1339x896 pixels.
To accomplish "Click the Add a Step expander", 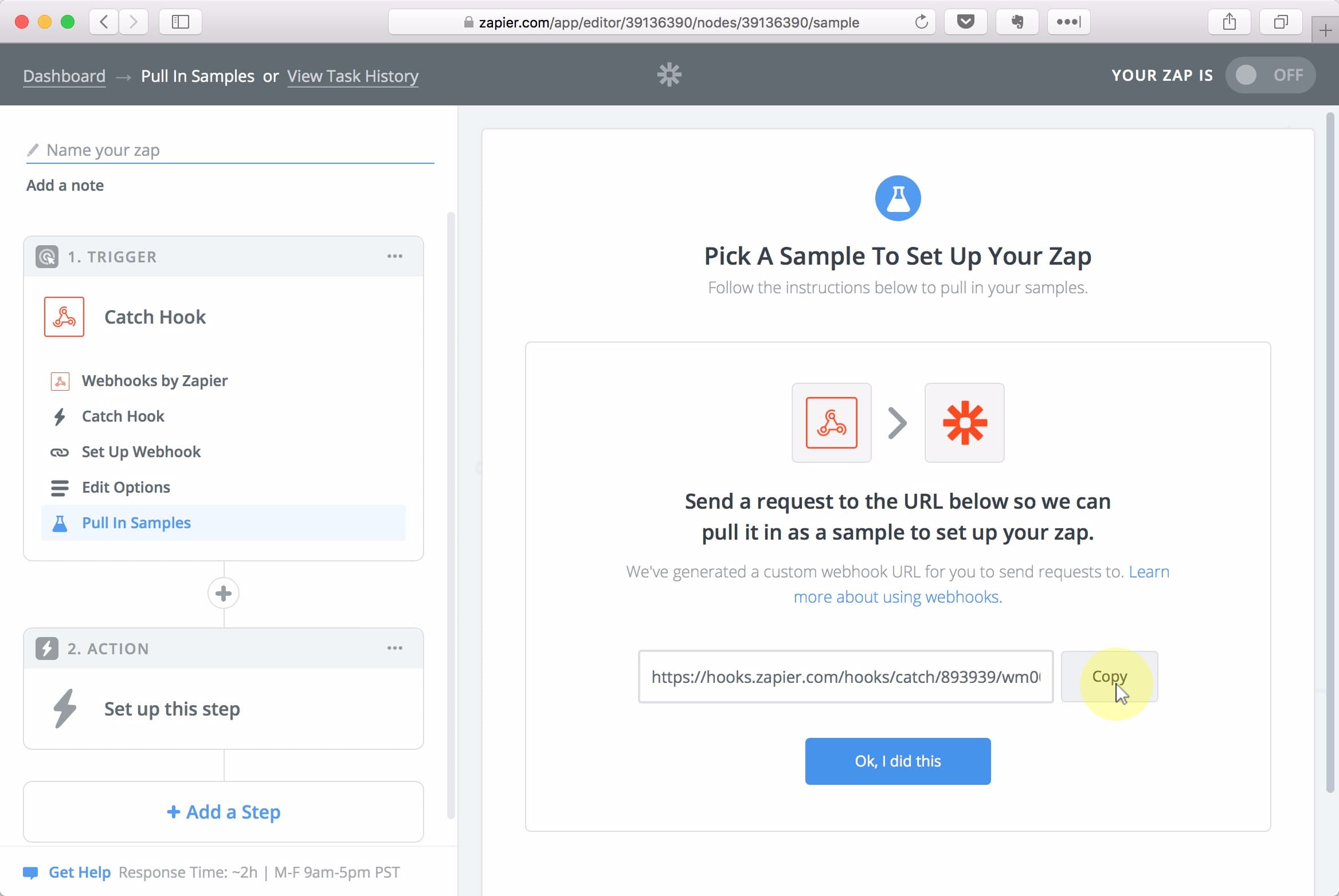I will [x=223, y=811].
